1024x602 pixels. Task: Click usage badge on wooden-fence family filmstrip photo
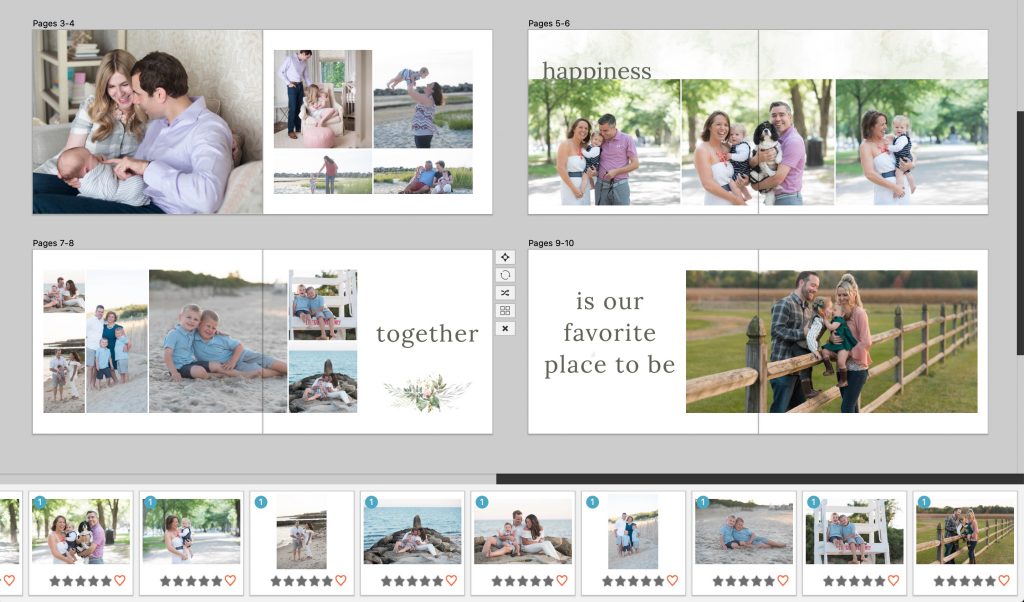tap(923, 502)
